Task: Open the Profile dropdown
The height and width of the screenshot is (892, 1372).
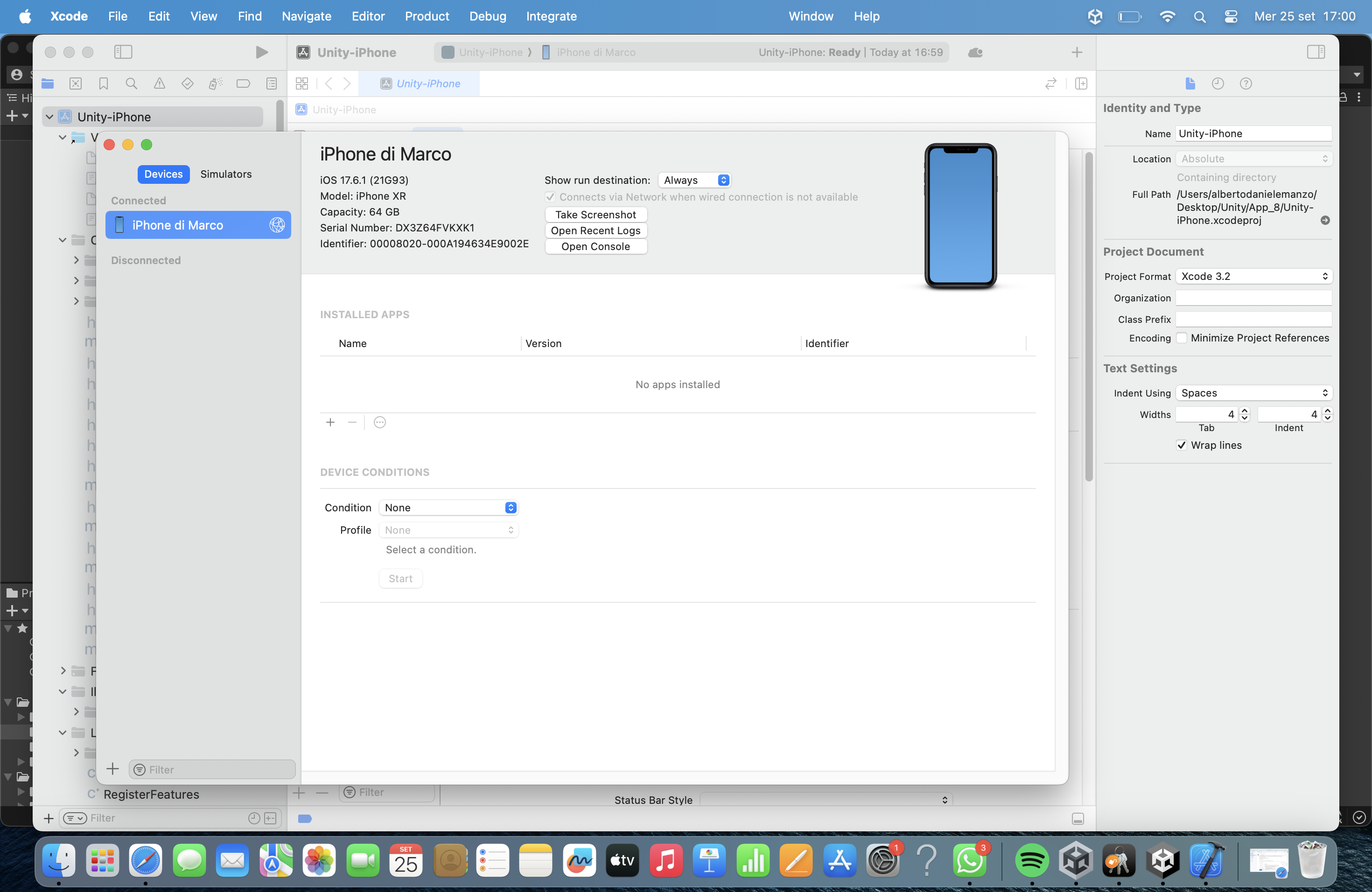Action: [x=448, y=530]
